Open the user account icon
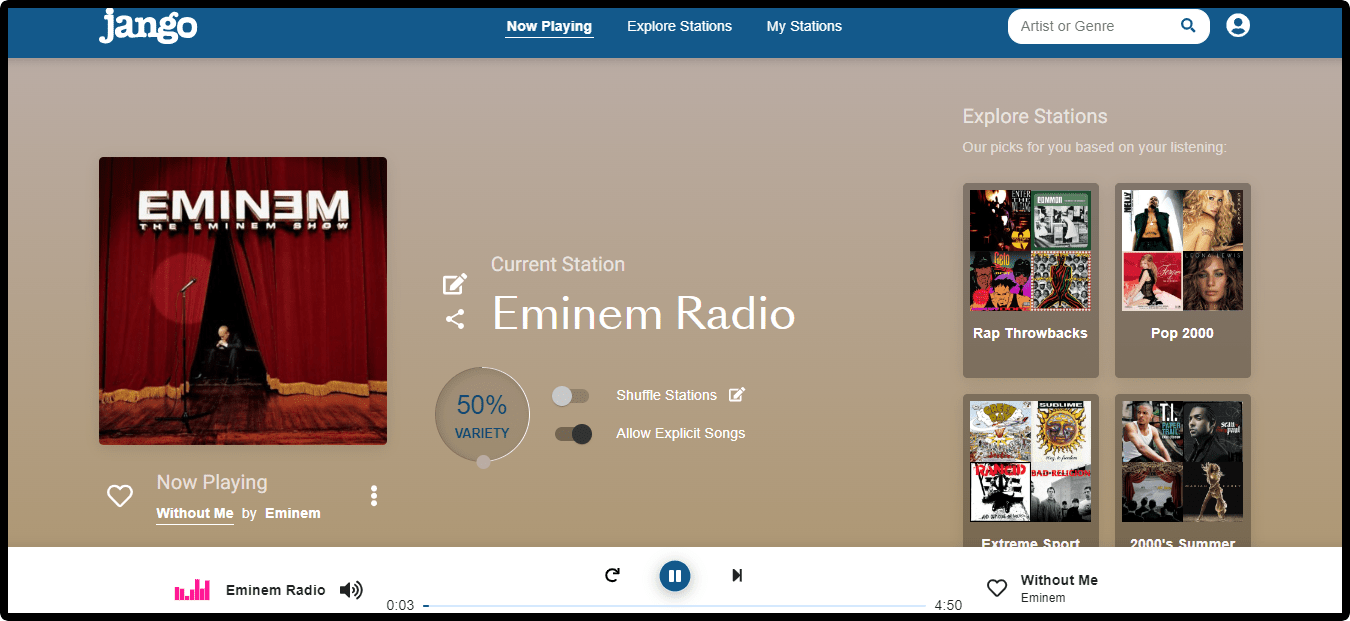1350x621 pixels. tap(1238, 25)
